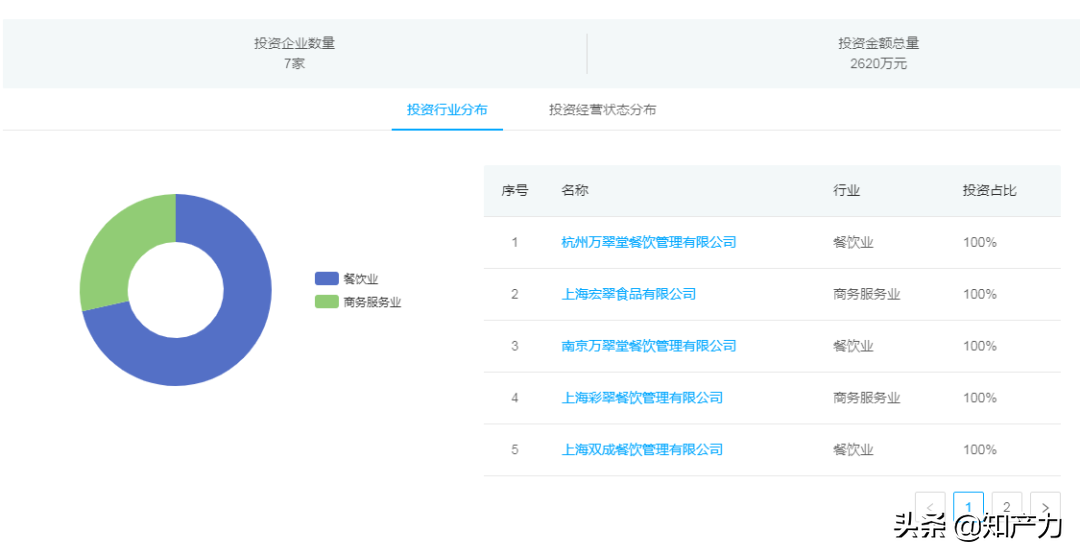Click 投资企业数量 7家 summary
This screenshot has width=1080, height=556.
[x=295, y=54]
